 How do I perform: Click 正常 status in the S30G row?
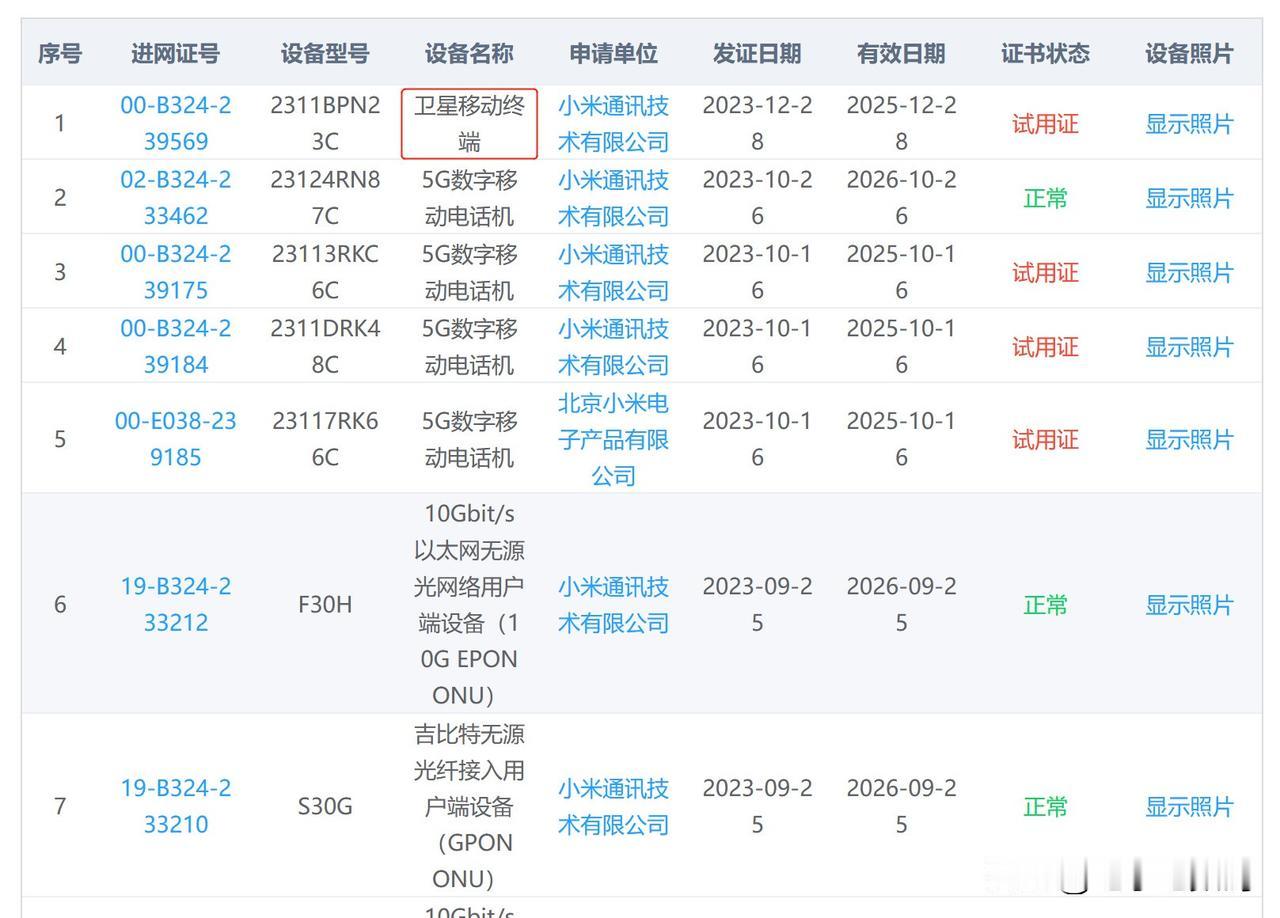pos(1045,807)
